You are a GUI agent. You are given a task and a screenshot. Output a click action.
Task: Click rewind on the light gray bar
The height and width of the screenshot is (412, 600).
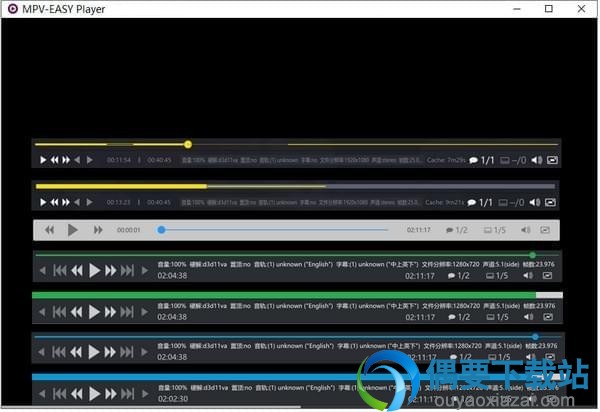49,230
